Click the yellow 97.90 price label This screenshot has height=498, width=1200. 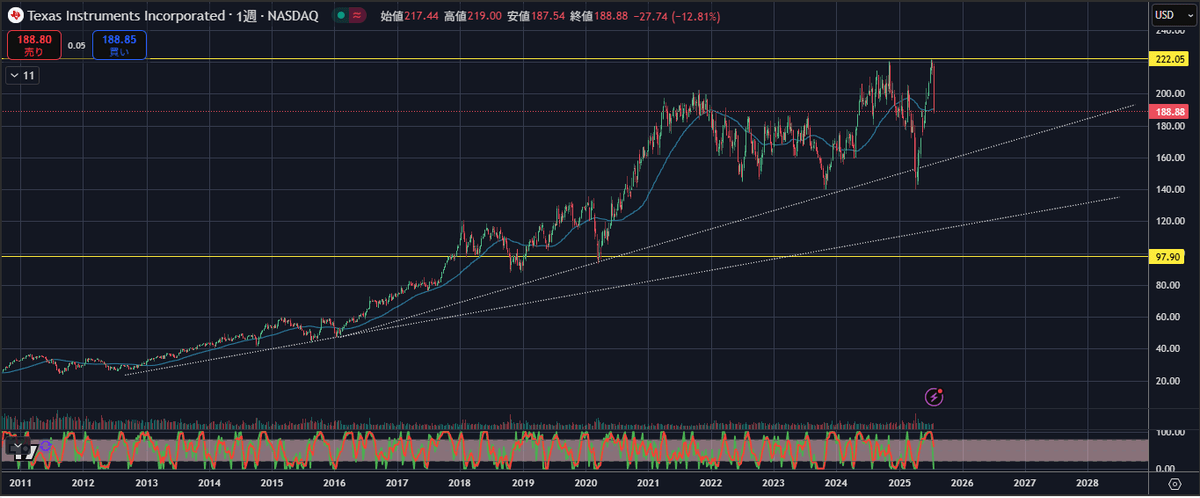click(1169, 257)
